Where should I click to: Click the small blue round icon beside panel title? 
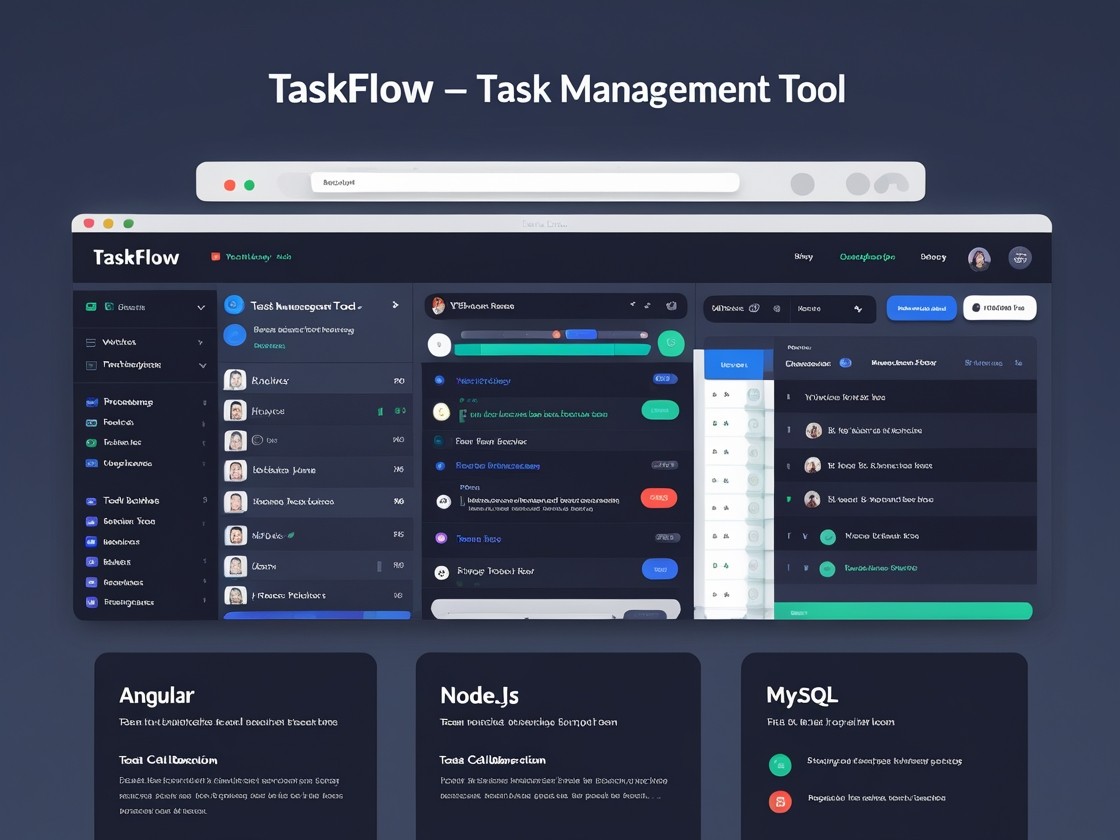point(234,305)
